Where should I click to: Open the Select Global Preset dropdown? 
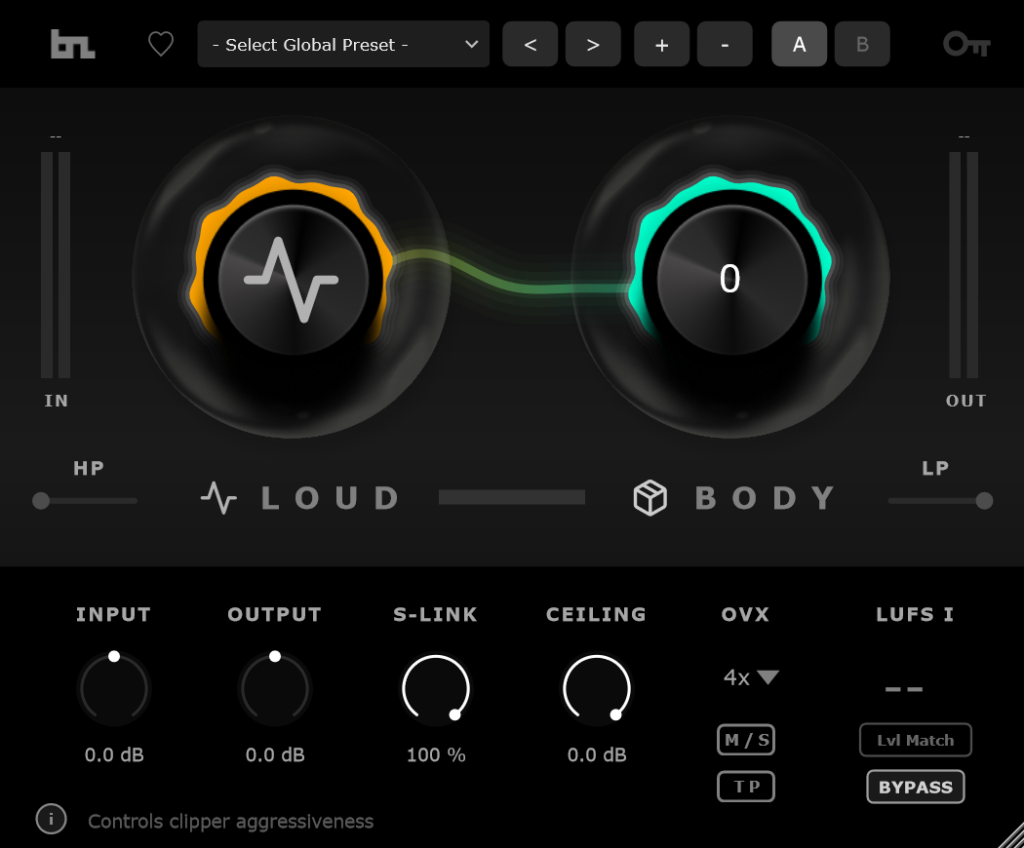pyautogui.click(x=343, y=45)
